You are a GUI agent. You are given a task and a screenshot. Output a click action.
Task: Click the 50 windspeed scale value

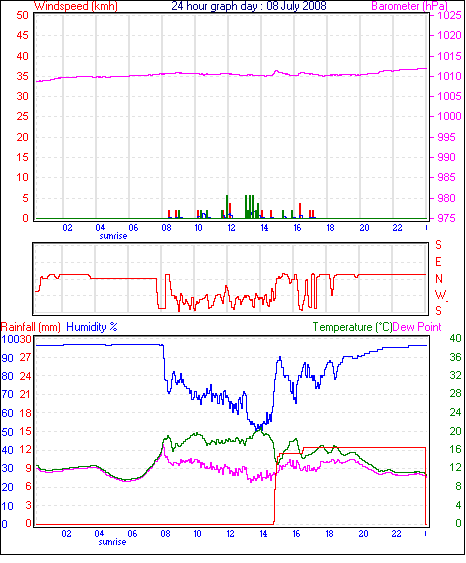[22, 15]
